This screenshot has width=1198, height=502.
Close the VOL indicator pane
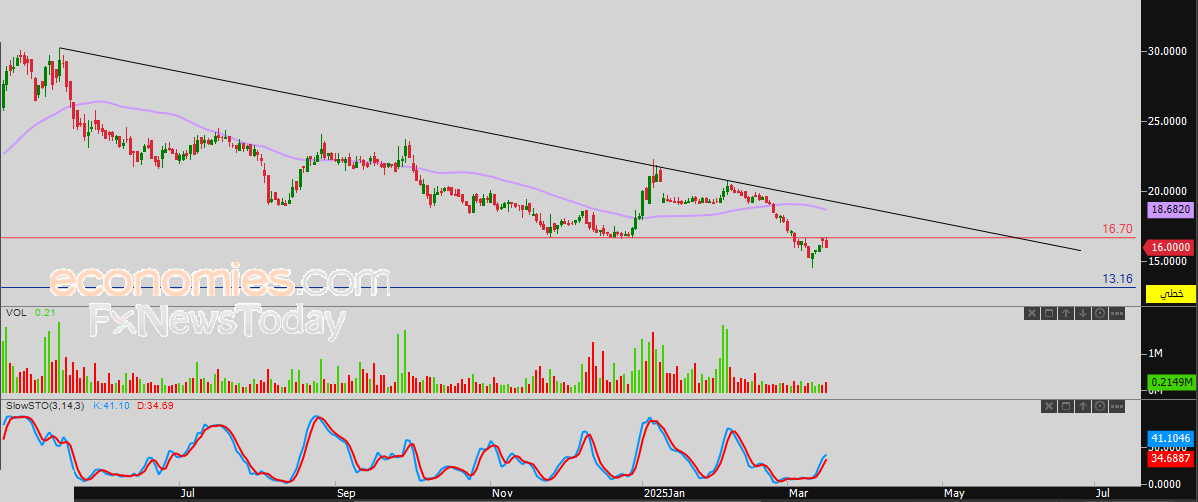tap(1032, 313)
